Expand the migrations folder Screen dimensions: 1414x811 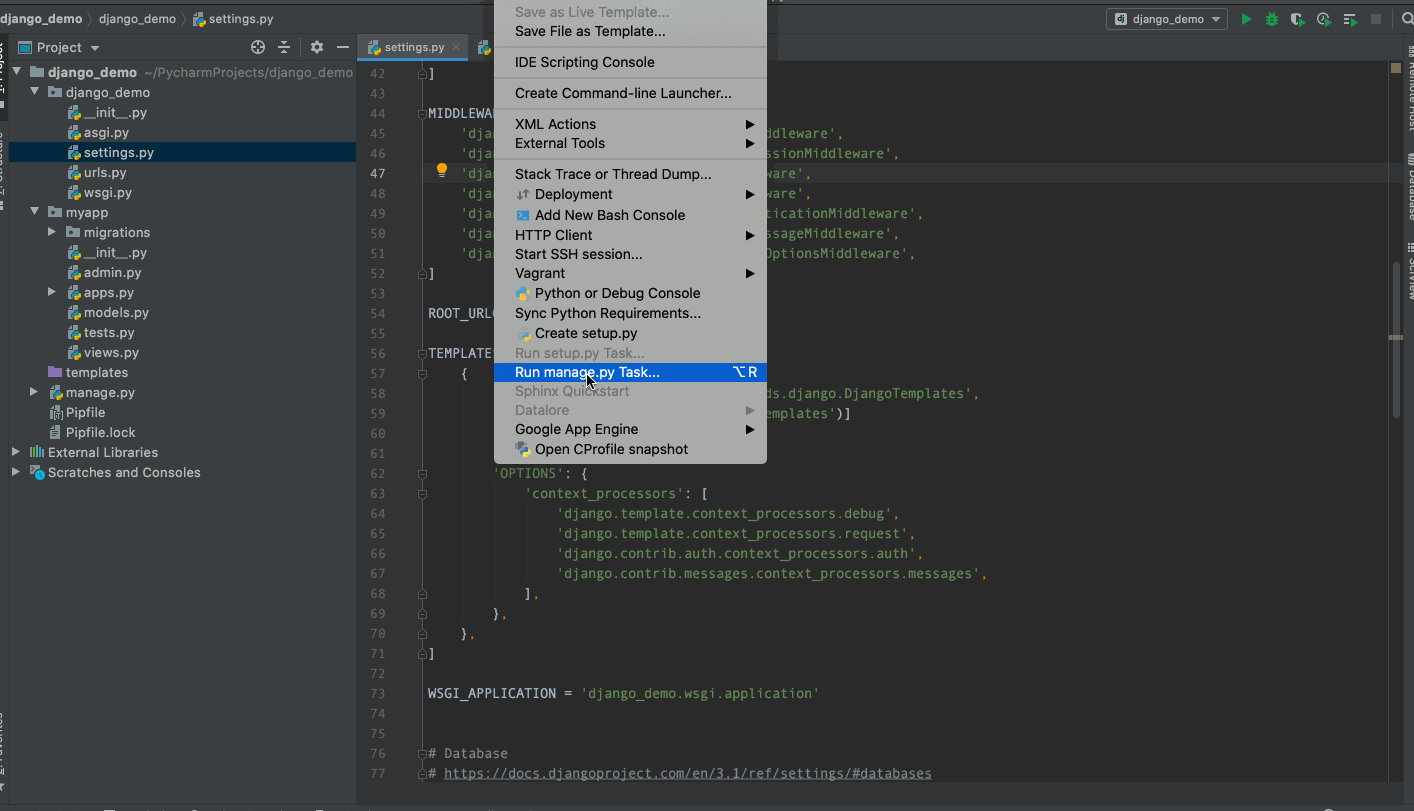(x=52, y=232)
